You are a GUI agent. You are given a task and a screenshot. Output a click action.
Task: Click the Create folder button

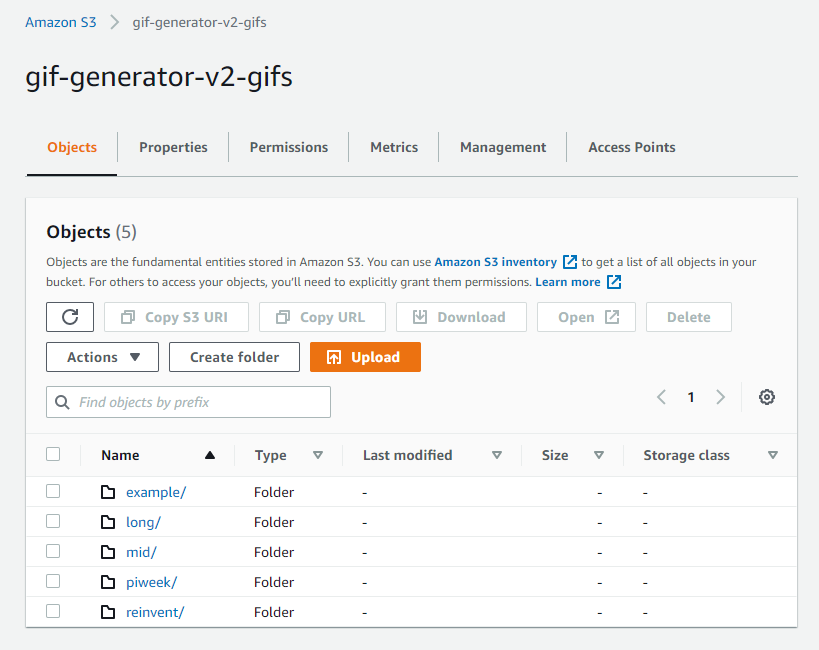pyautogui.click(x=235, y=357)
